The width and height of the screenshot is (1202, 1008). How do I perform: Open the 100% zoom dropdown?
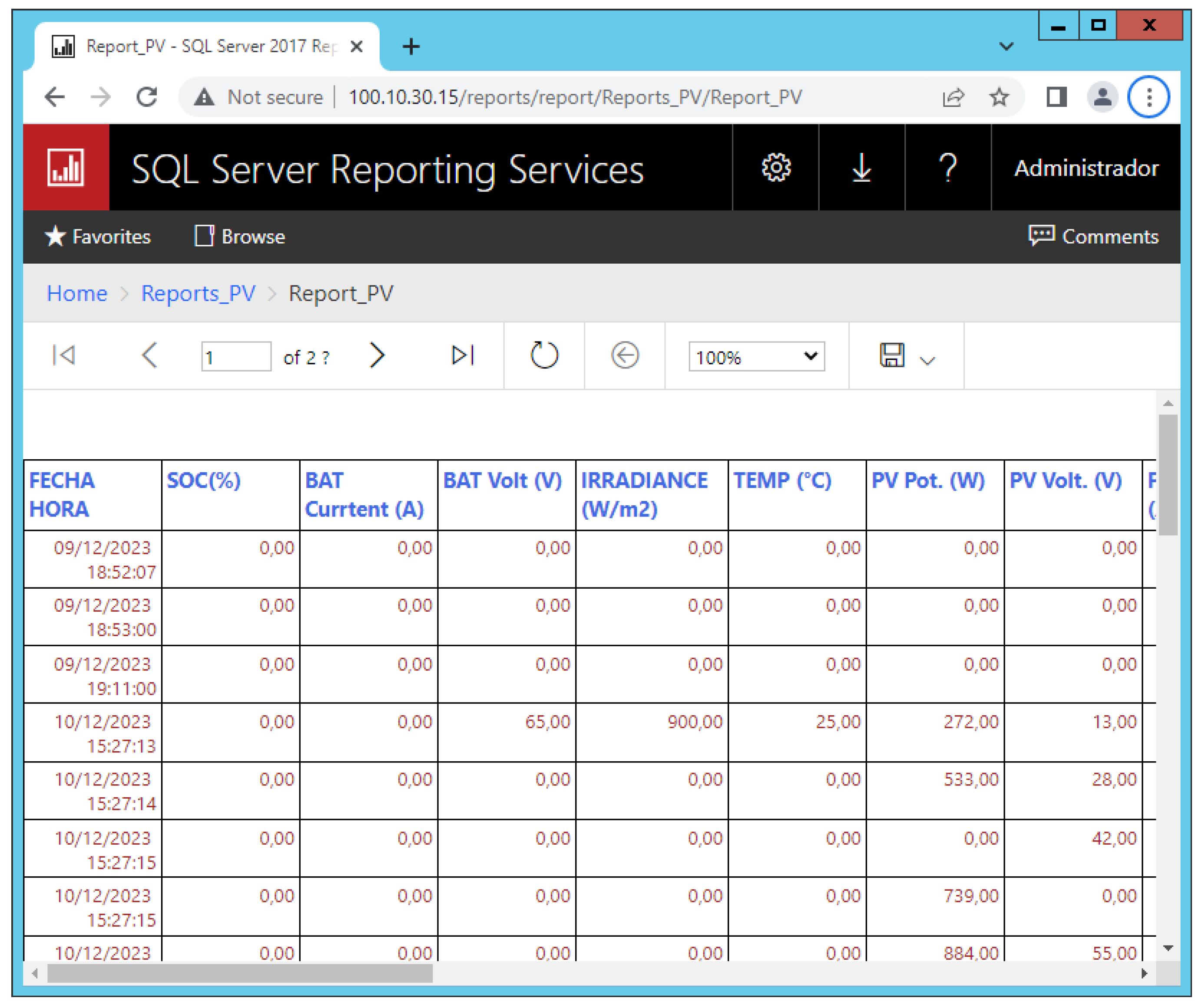[756, 357]
